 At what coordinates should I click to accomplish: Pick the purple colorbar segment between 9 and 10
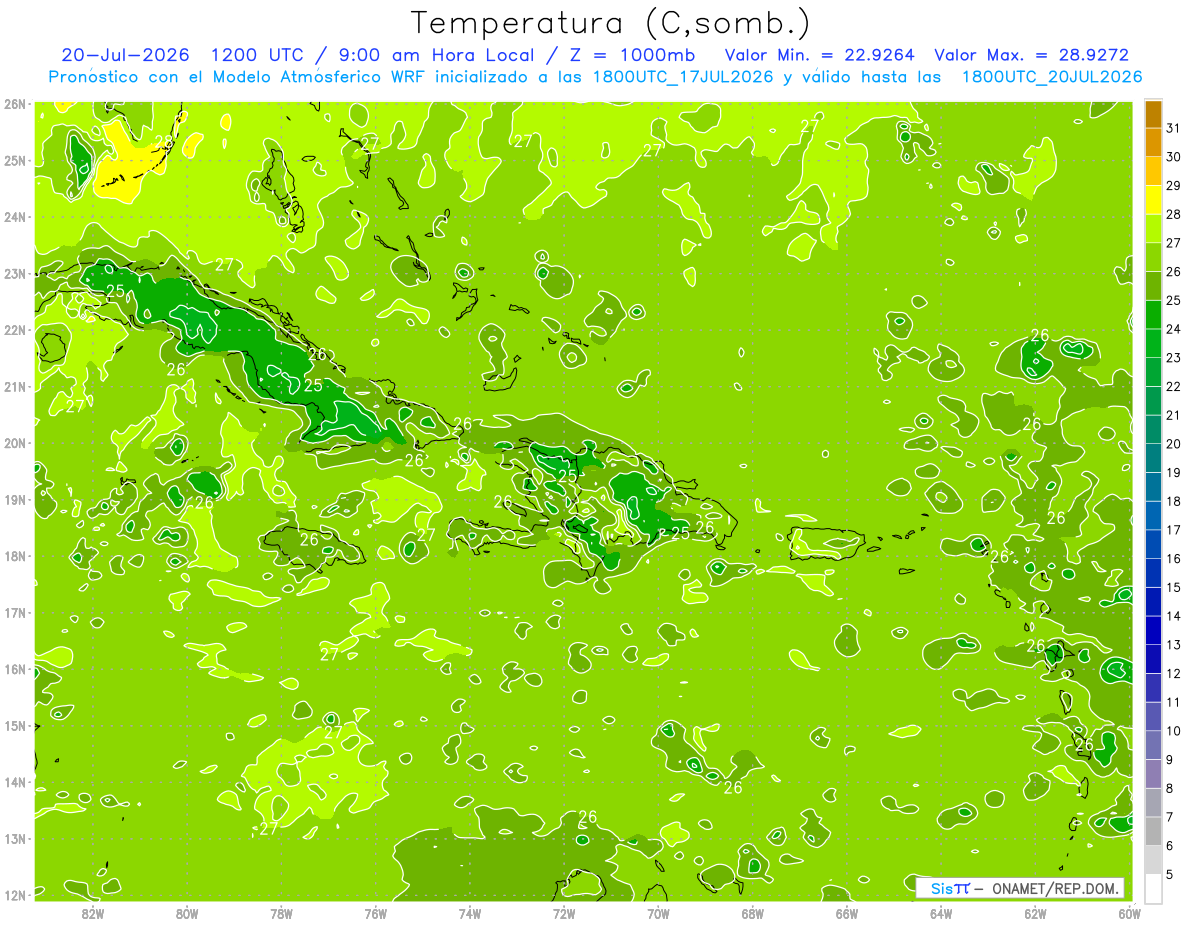point(1153,745)
